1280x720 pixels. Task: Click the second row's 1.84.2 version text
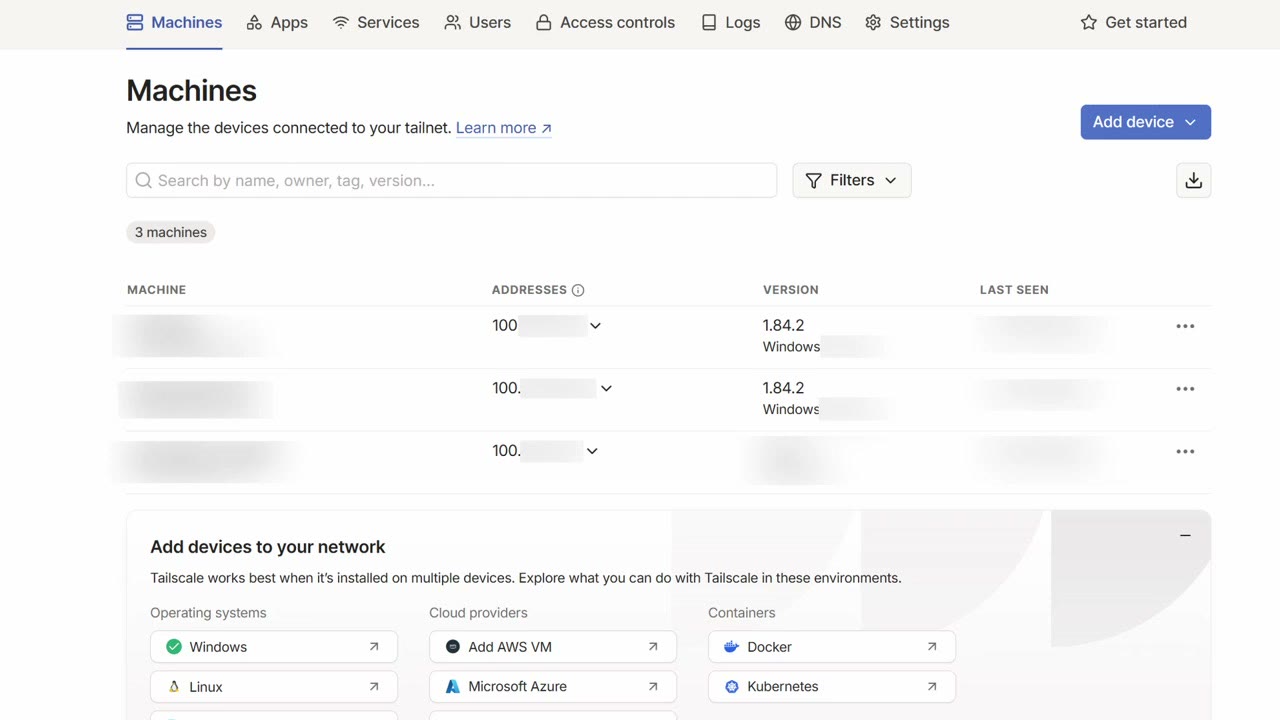point(783,388)
